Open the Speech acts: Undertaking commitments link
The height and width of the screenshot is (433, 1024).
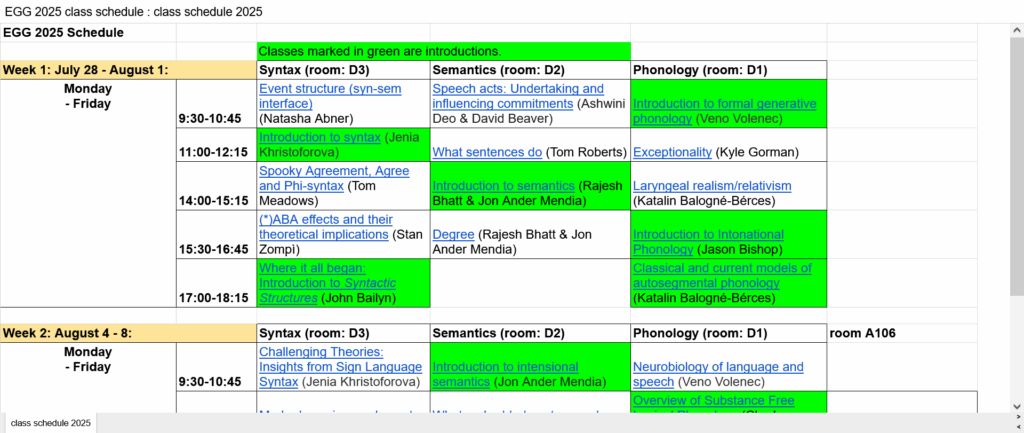pos(518,88)
